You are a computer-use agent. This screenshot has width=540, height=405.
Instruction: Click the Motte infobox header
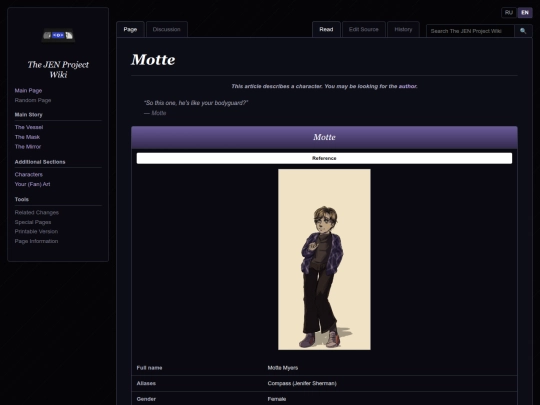click(324, 137)
